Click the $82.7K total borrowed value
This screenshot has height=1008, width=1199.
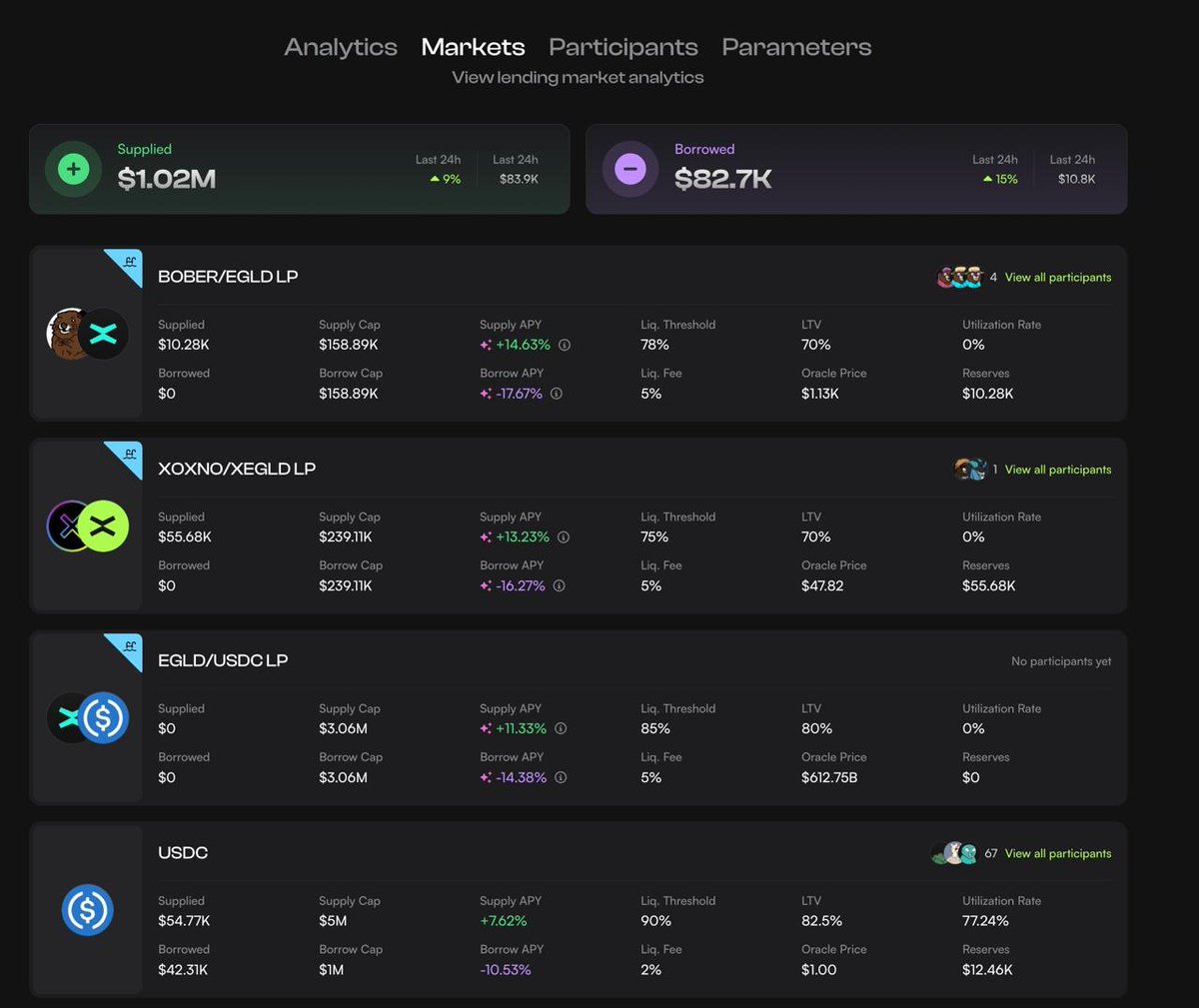[723, 179]
